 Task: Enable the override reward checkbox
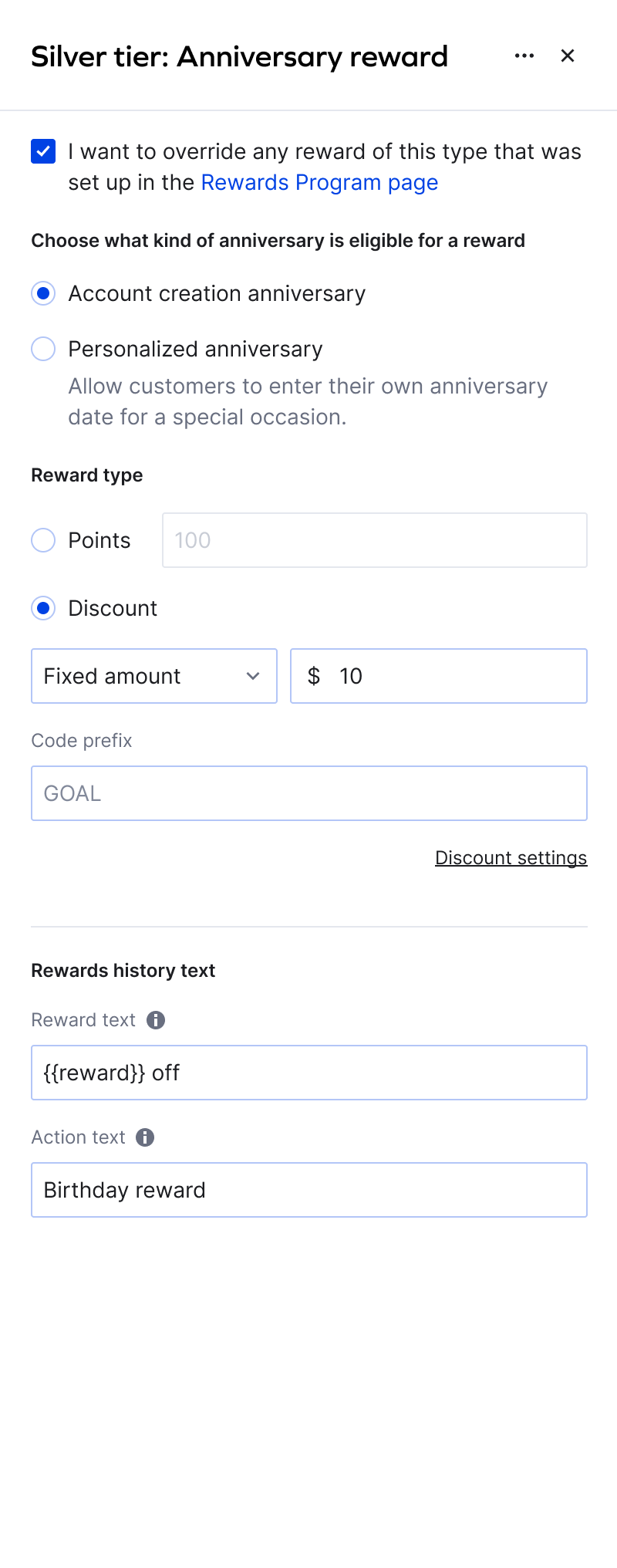(43, 152)
